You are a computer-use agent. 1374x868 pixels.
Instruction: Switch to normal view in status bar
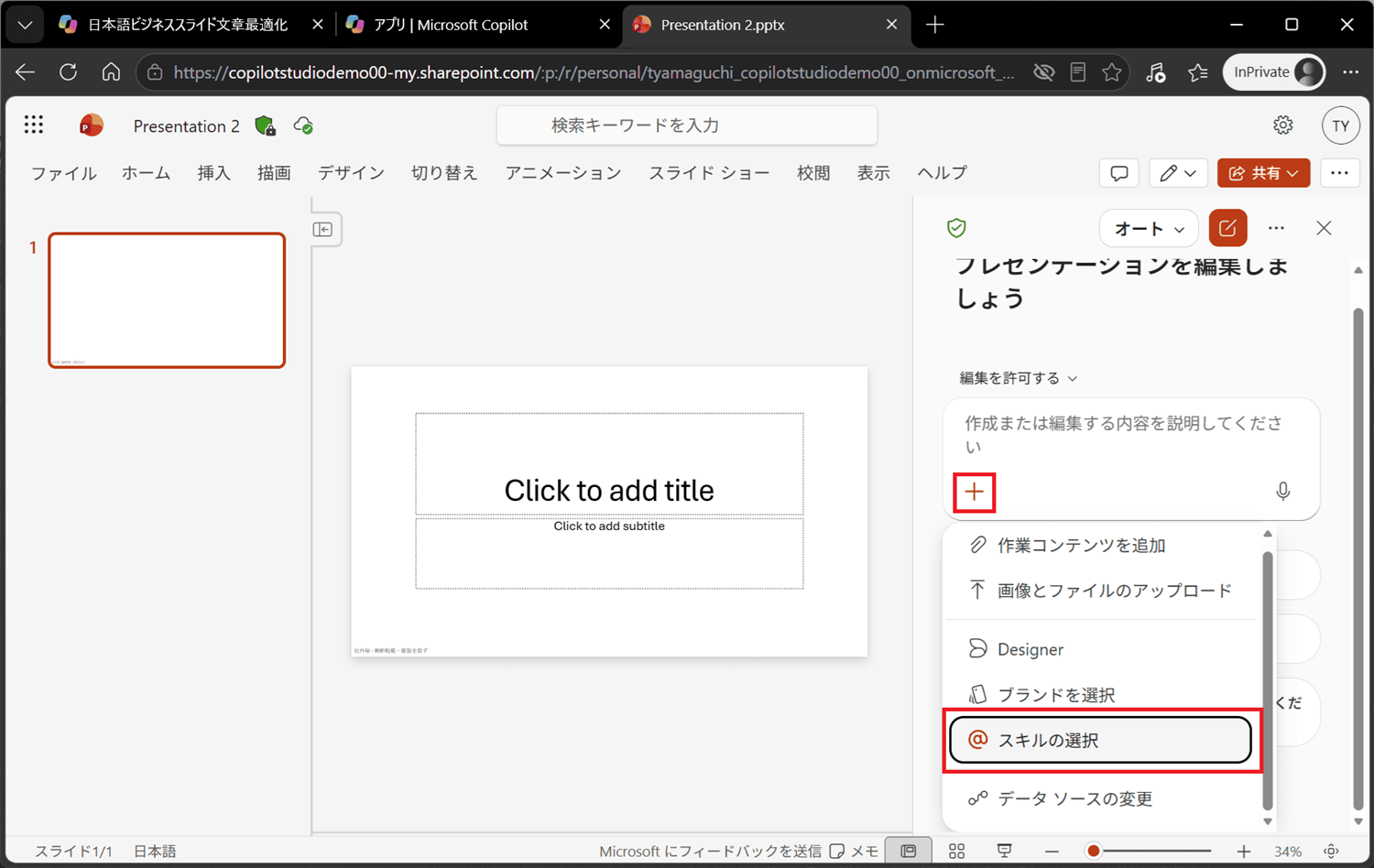(x=908, y=852)
